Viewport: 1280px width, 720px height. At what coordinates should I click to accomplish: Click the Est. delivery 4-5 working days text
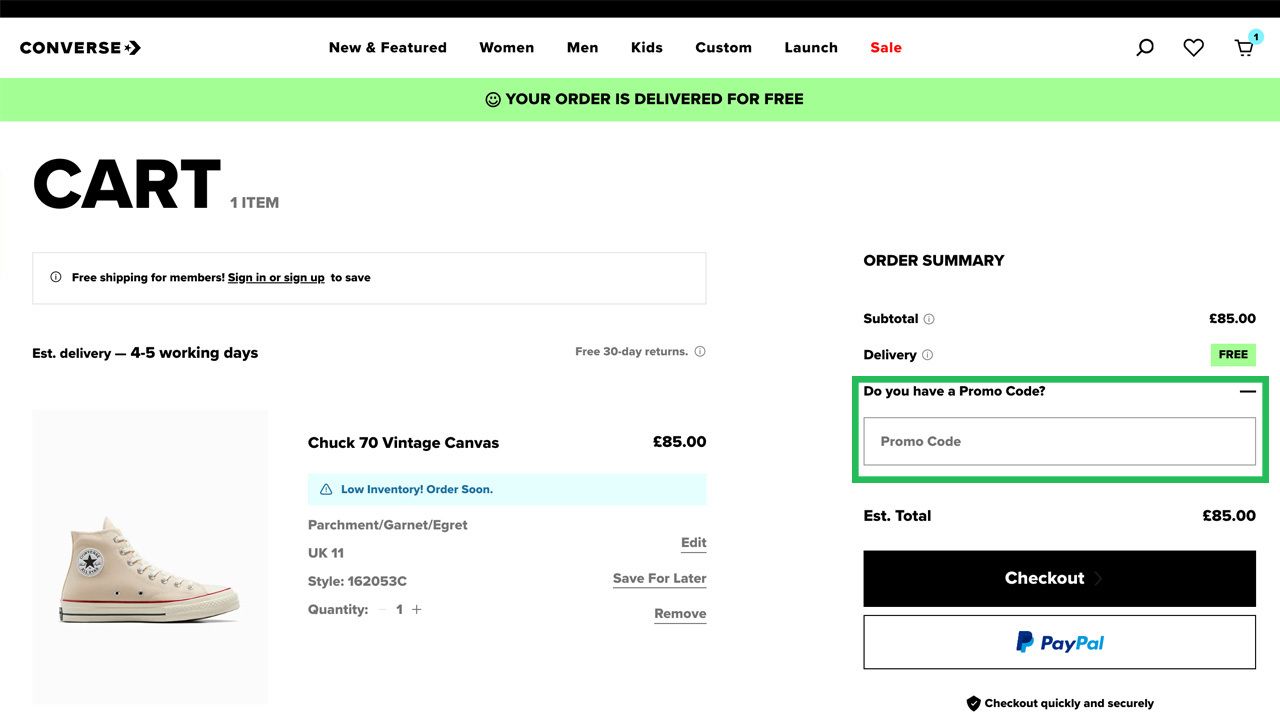pyautogui.click(x=145, y=353)
